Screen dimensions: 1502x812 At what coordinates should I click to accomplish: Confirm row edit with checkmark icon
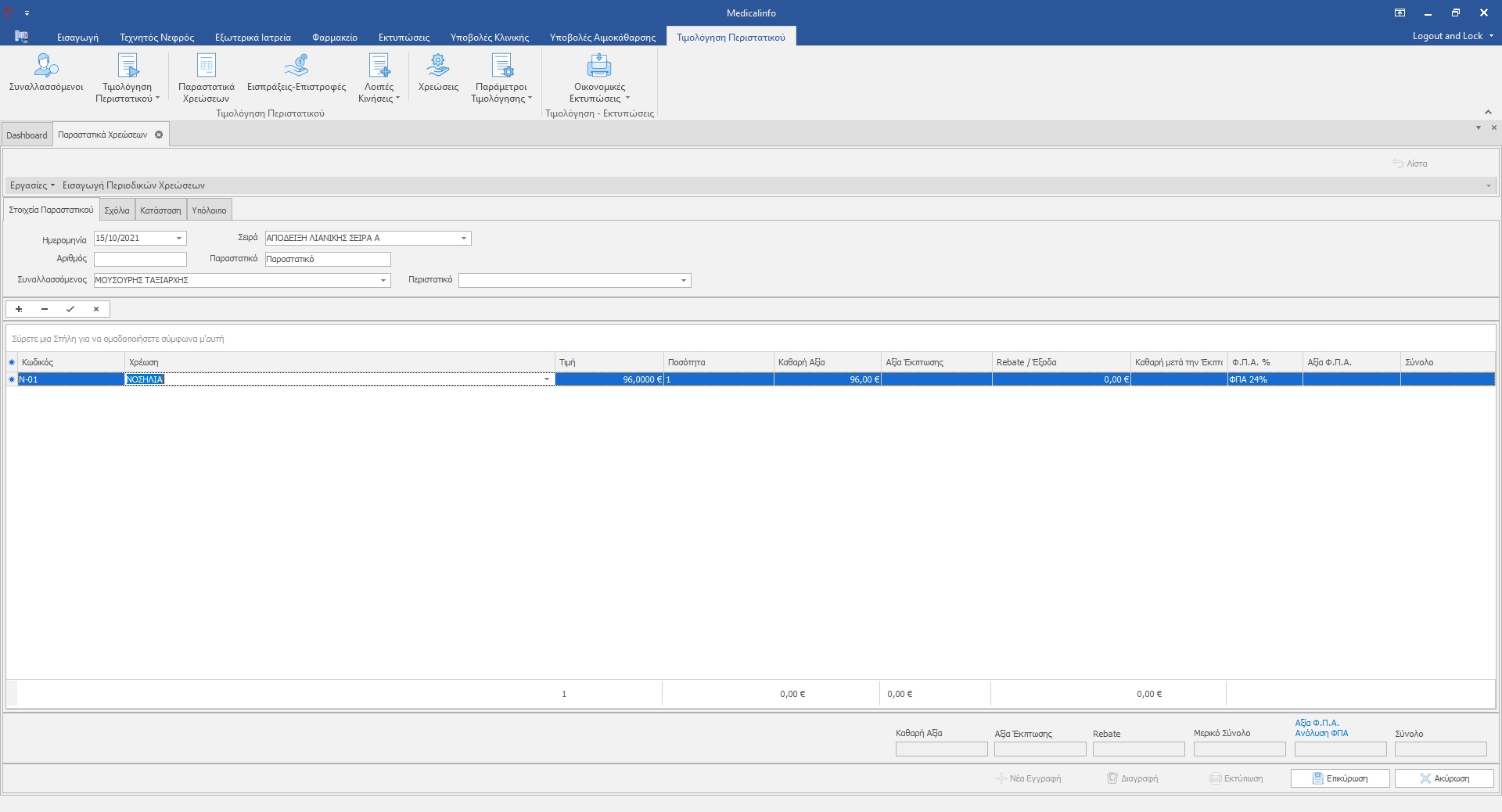click(x=70, y=309)
